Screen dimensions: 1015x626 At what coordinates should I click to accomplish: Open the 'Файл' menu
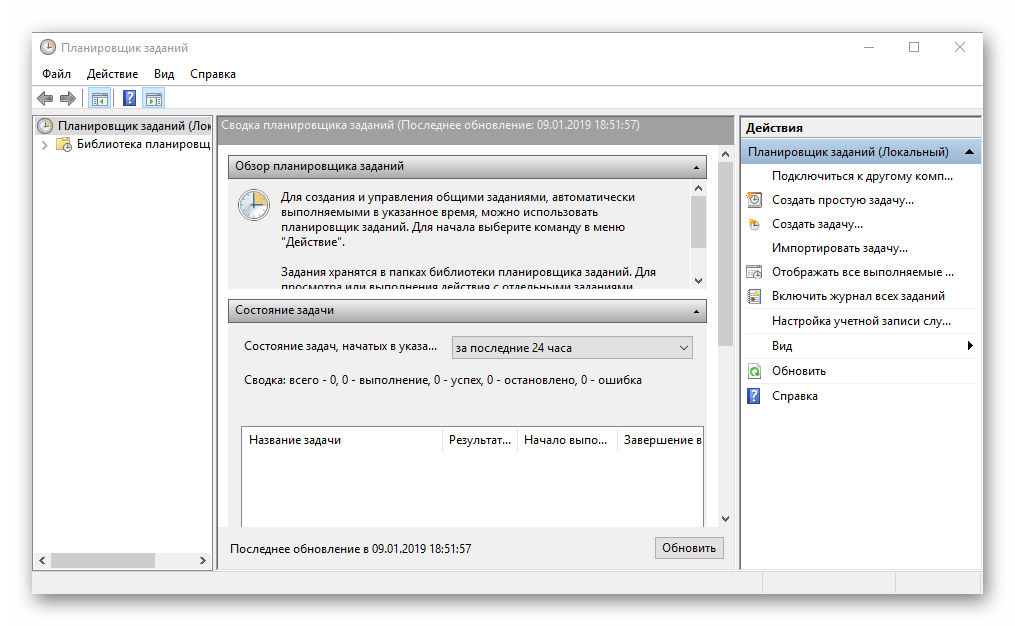tap(56, 74)
